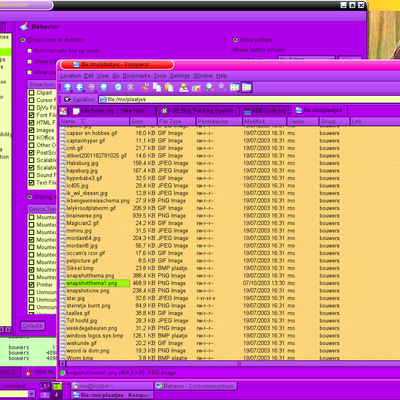Click the green status indicator in status bar
The height and width of the screenshot is (400, 400).
(x=62, y=373)
